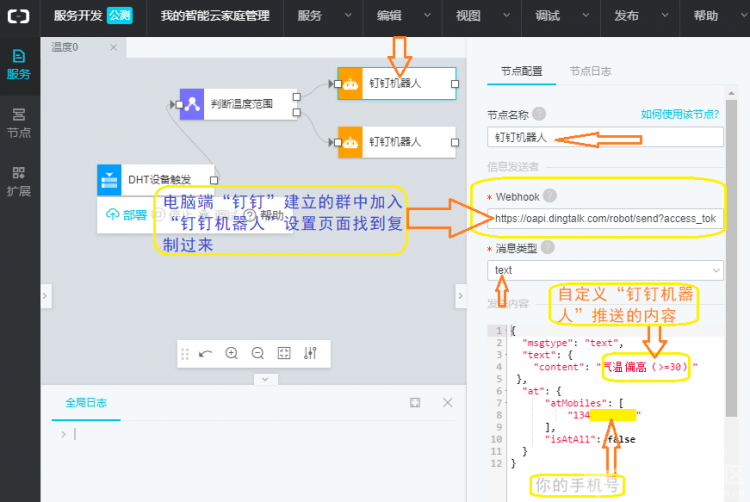The width and height of the screenshot is (750, 502).
Task: Click the 服务开发 公测 title
Action: [93, 16]
